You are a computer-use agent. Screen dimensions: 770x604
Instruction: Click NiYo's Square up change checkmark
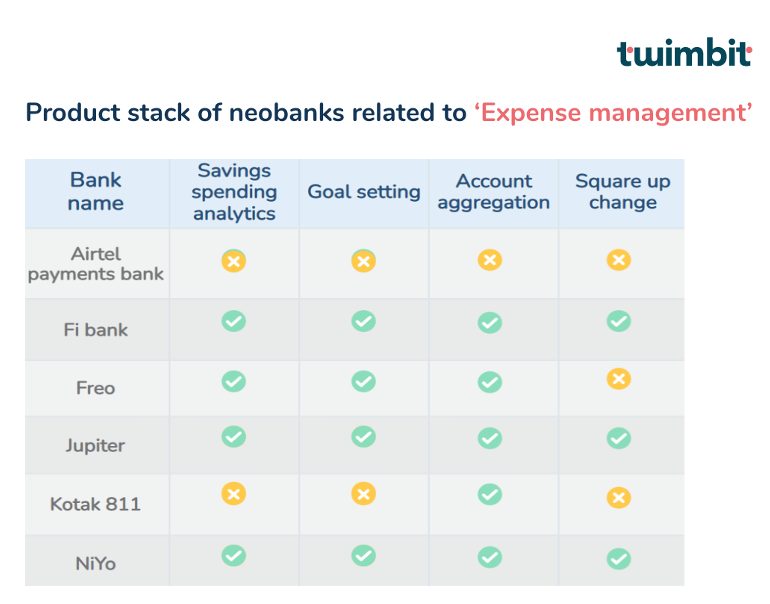coord(619,558)
